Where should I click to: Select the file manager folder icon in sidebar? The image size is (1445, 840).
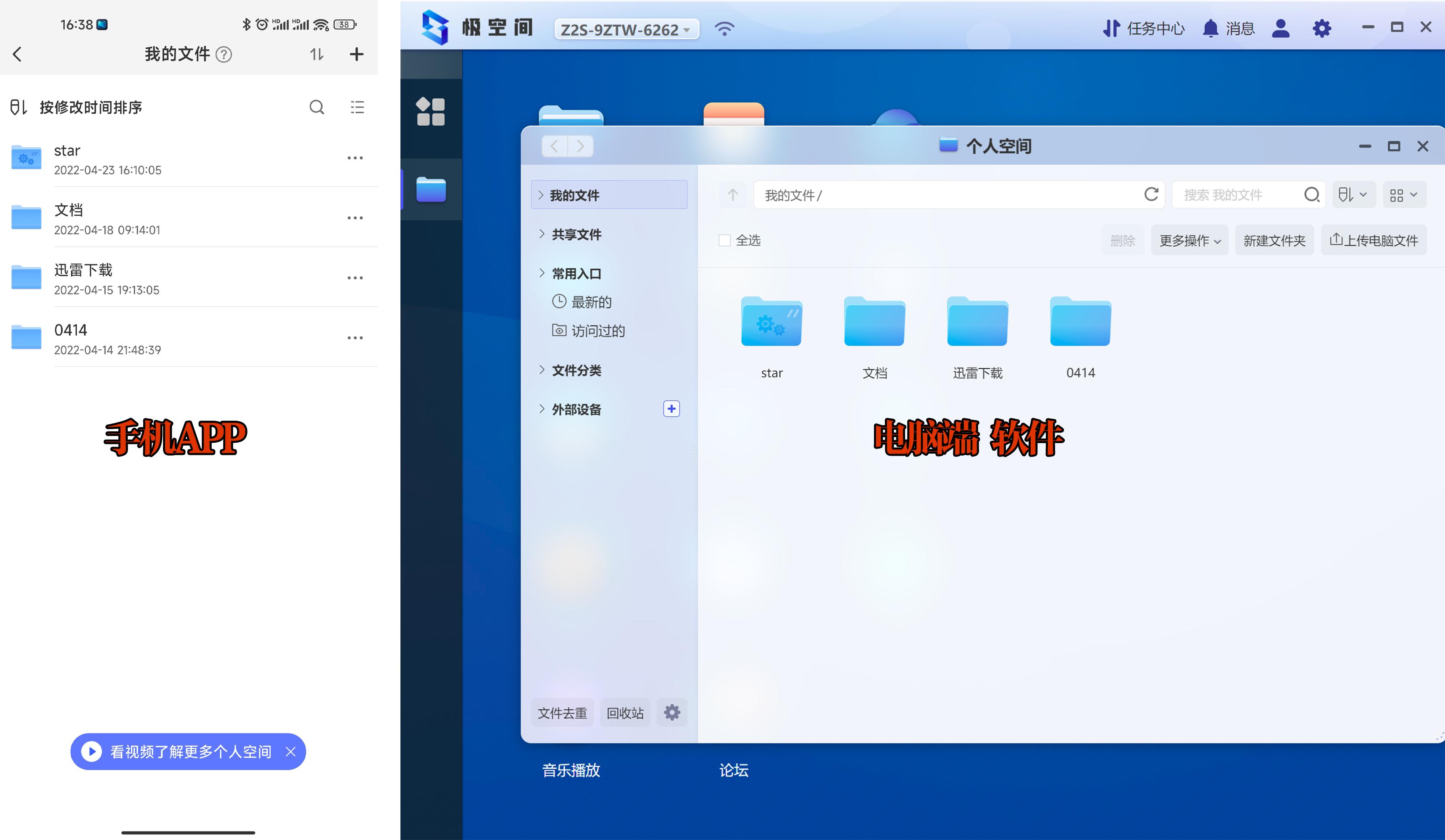pos(431,189)
